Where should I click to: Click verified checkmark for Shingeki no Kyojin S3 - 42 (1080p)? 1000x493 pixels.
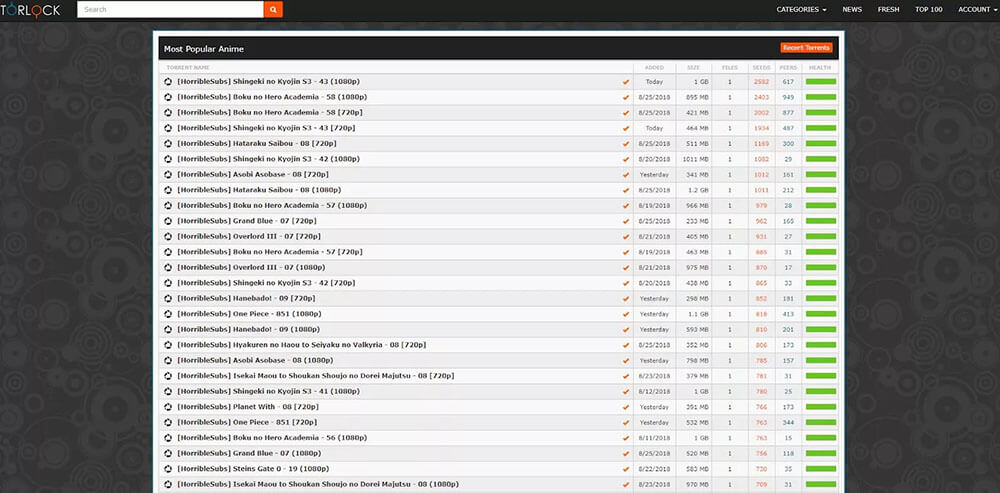(x=626, y=159)
